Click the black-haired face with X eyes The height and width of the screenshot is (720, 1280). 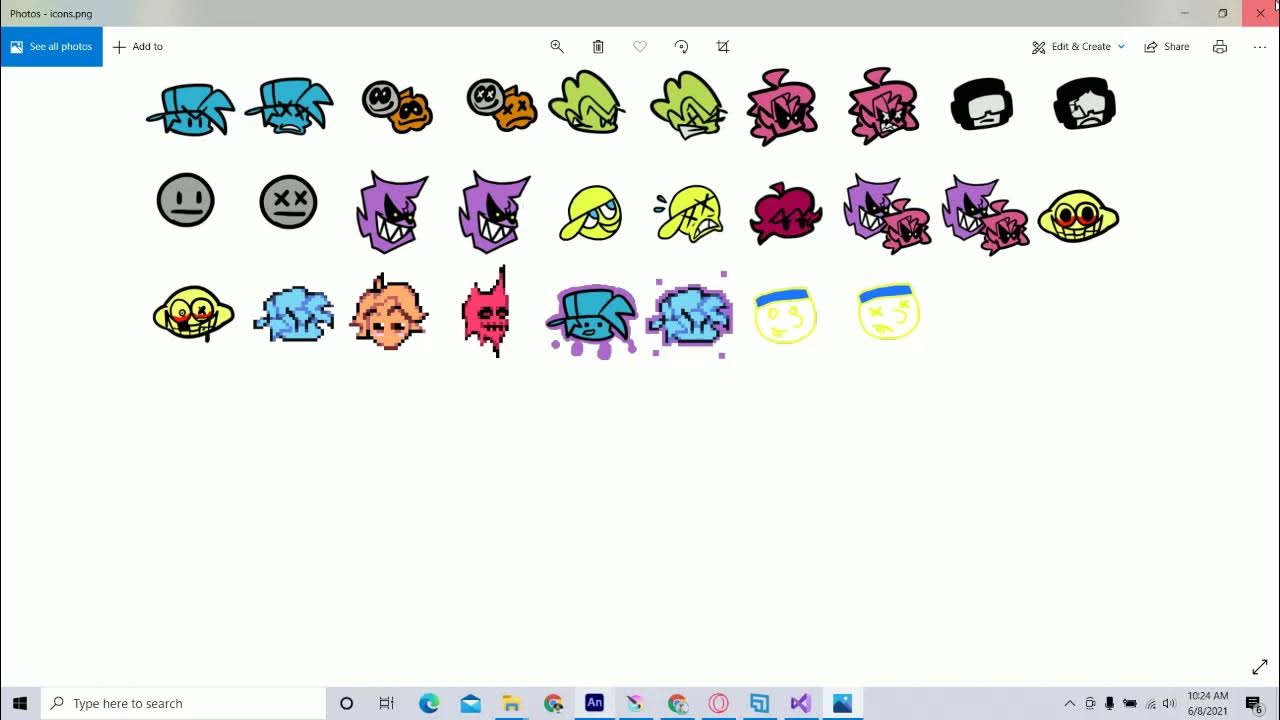(1085, 103)
